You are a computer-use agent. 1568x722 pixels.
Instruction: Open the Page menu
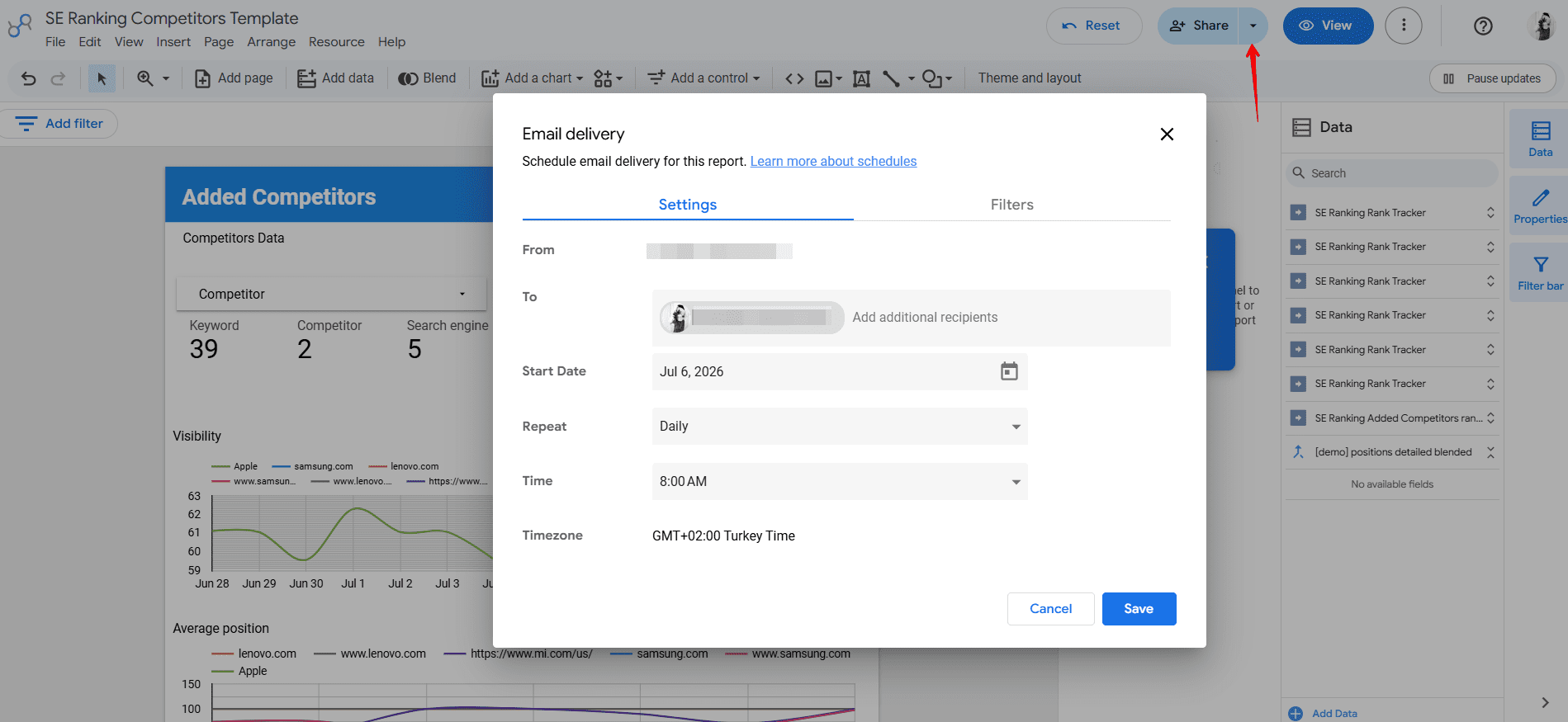pyautogui.click(x=219, y=42)
